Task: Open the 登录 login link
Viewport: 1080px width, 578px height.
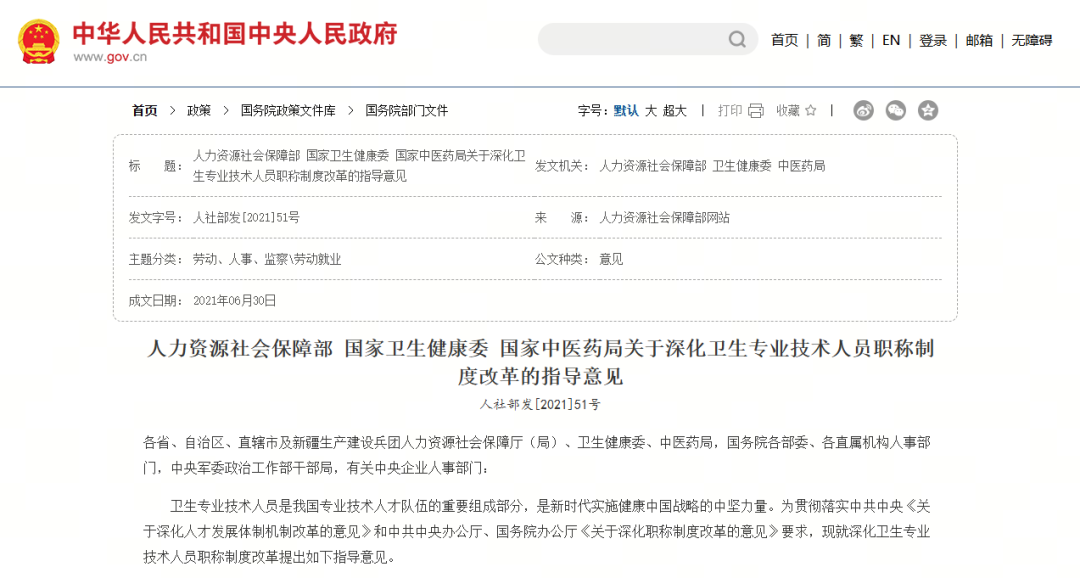Action: [933, 41]
